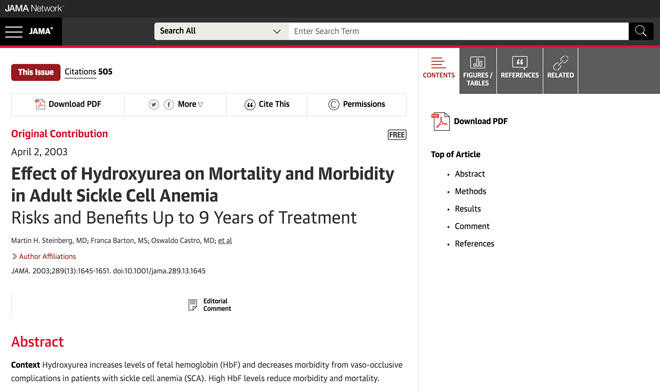Open the Permissions link
The image size is (660, 391).
point(357,104)
